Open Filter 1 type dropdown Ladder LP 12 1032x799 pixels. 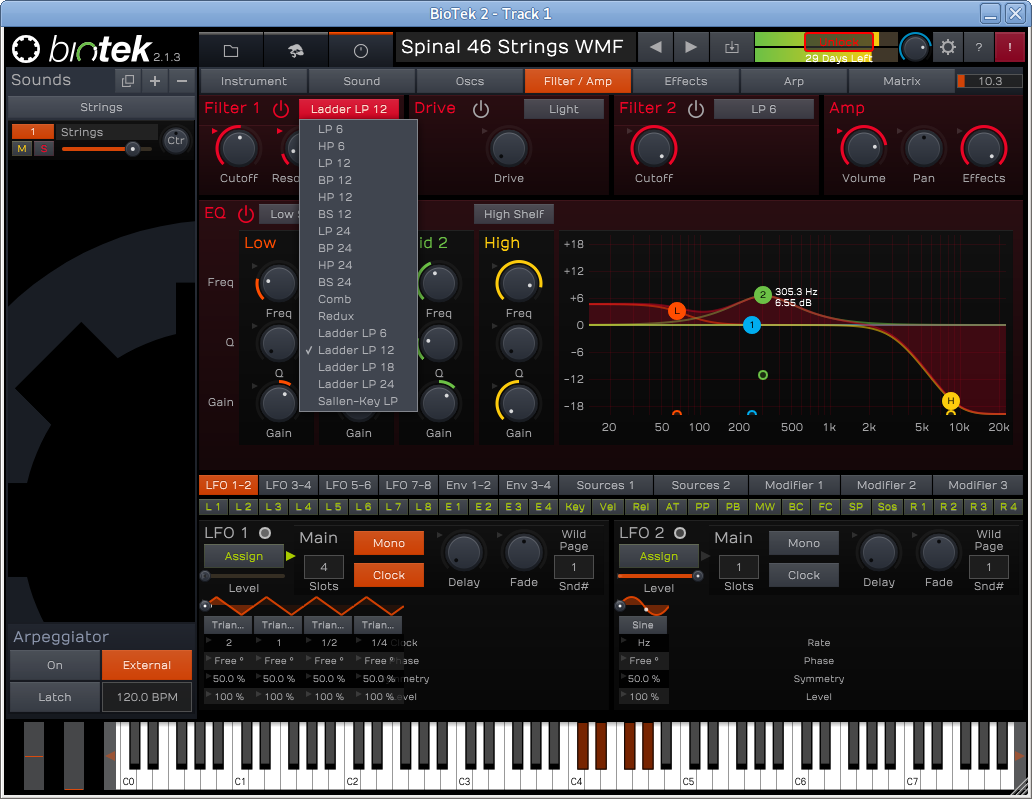click(x=349, y=109)
